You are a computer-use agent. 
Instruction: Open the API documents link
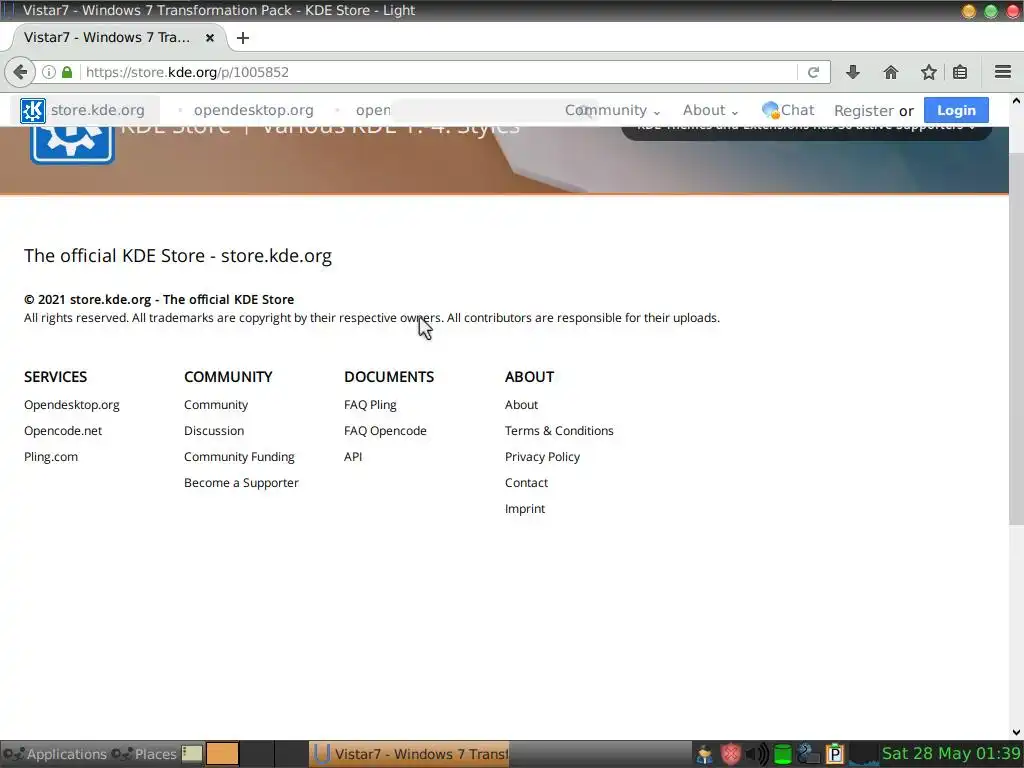(353, 457)
